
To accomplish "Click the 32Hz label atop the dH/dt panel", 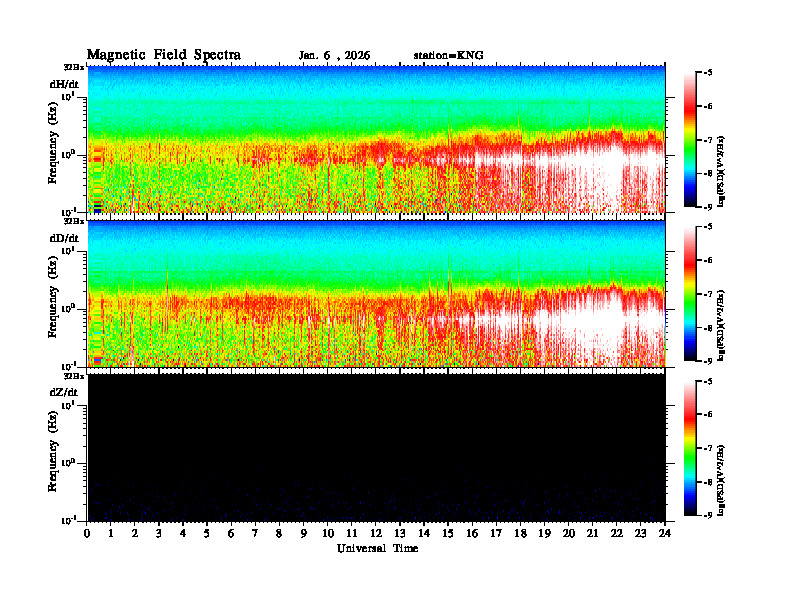I will [x=74, y=67].
